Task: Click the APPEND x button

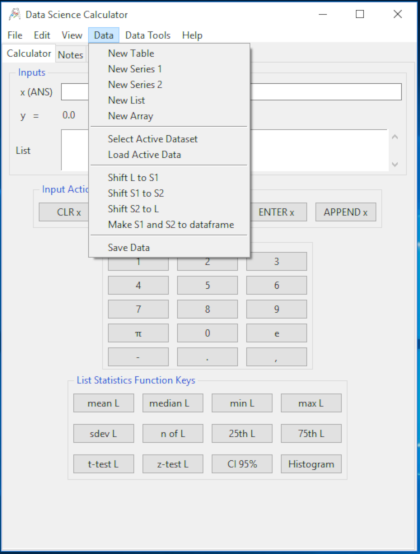Action: tap(345, 212)
